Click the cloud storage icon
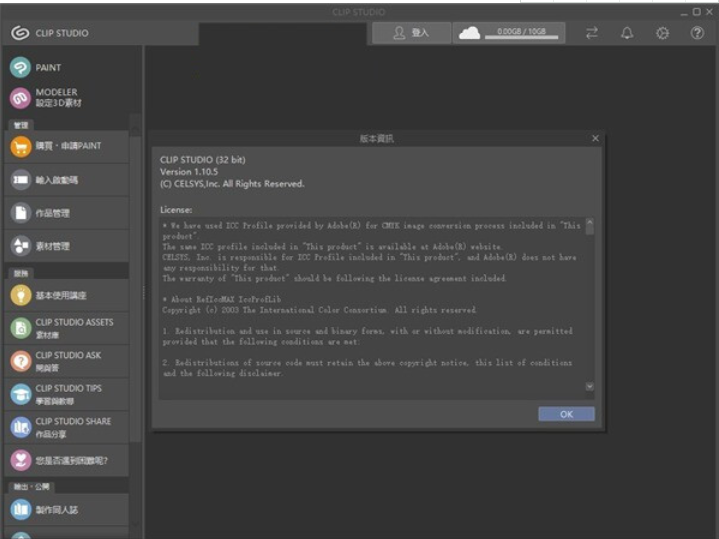 (470, 33)
